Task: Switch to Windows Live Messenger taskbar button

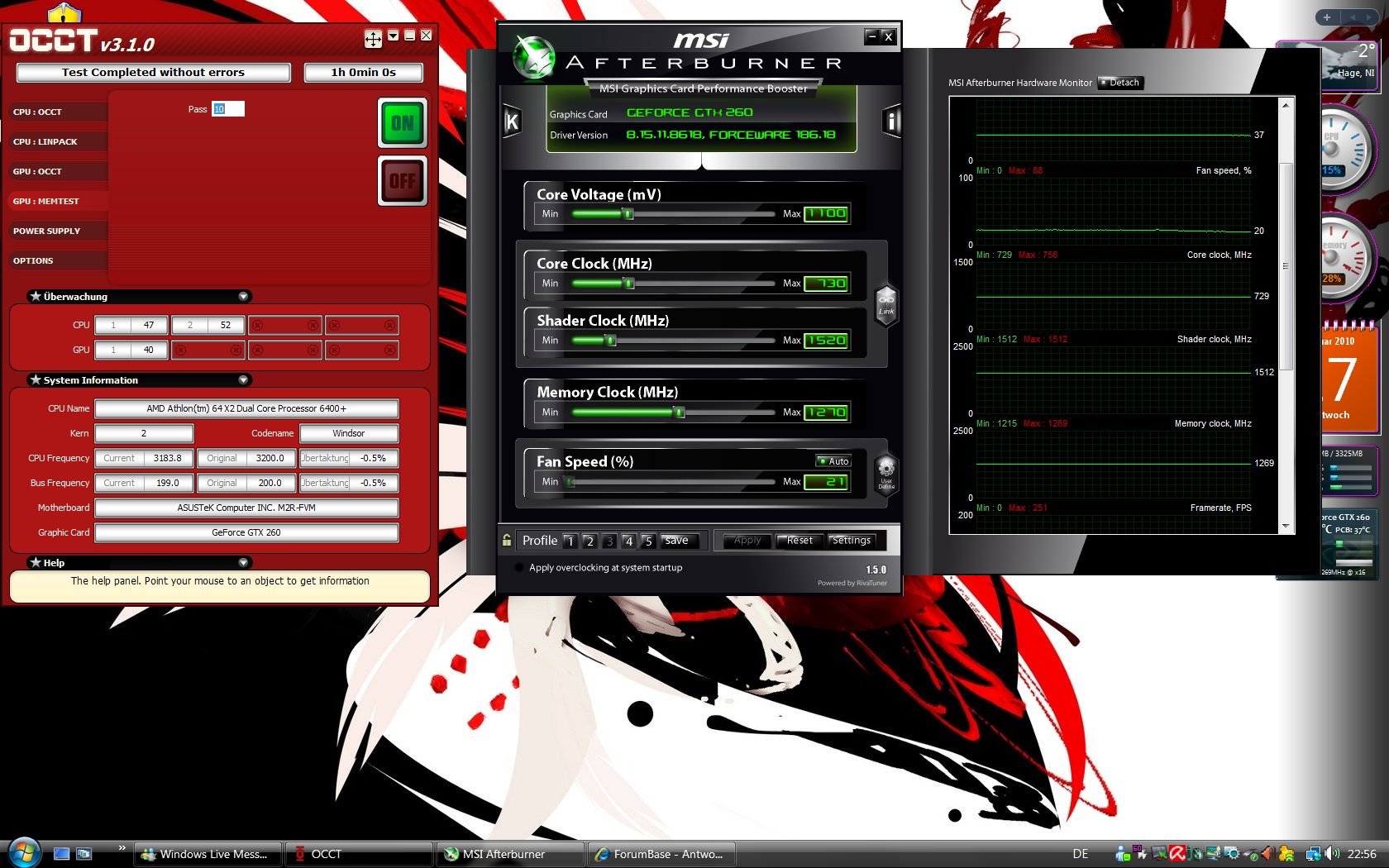Action: (x=208, y=854)
